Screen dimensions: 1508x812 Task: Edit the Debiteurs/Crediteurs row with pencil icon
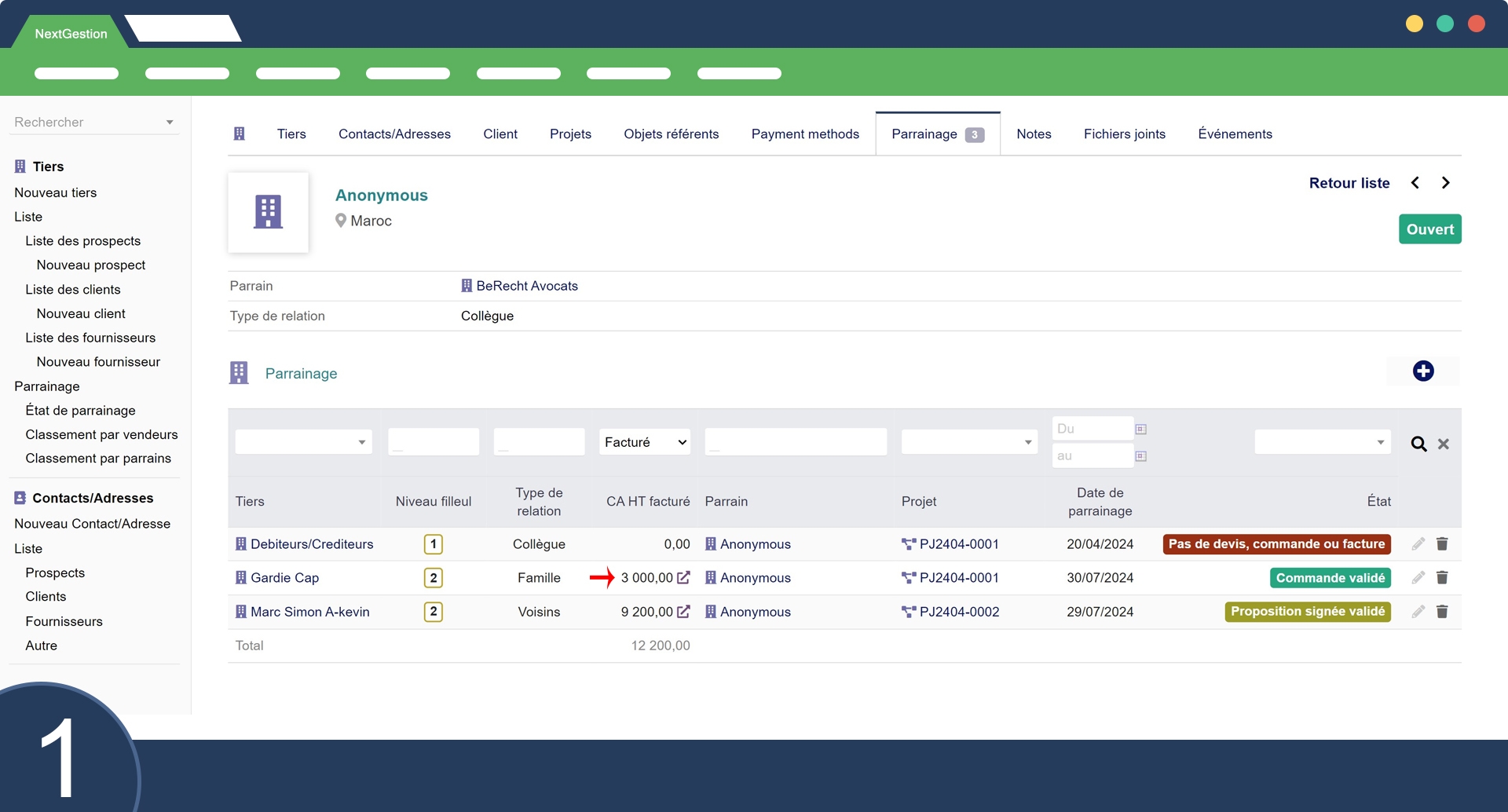1418,544
